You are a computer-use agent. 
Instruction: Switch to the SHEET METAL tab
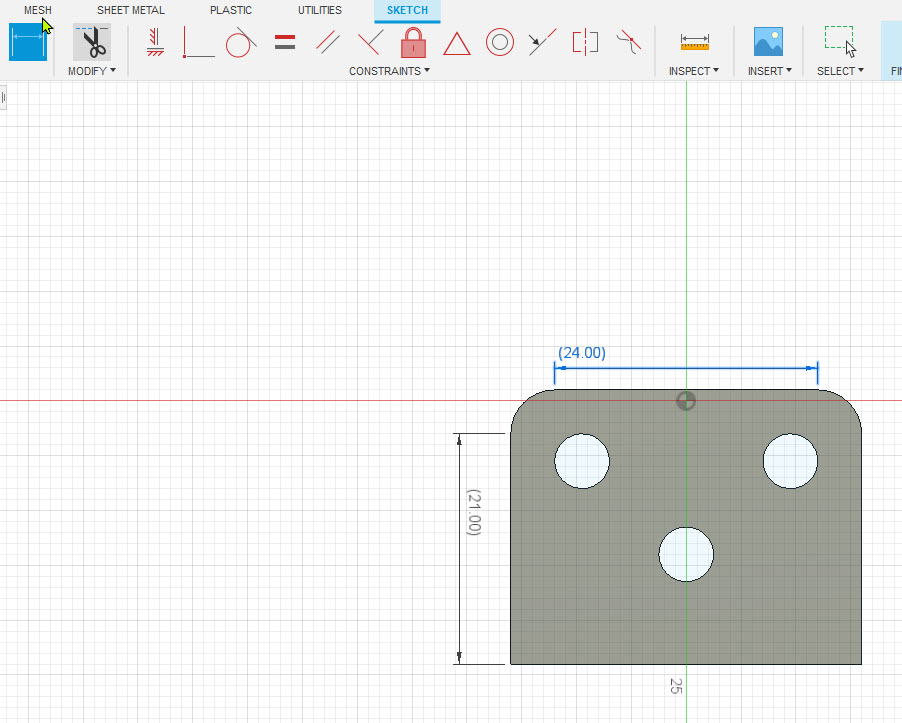click(130, 10)
